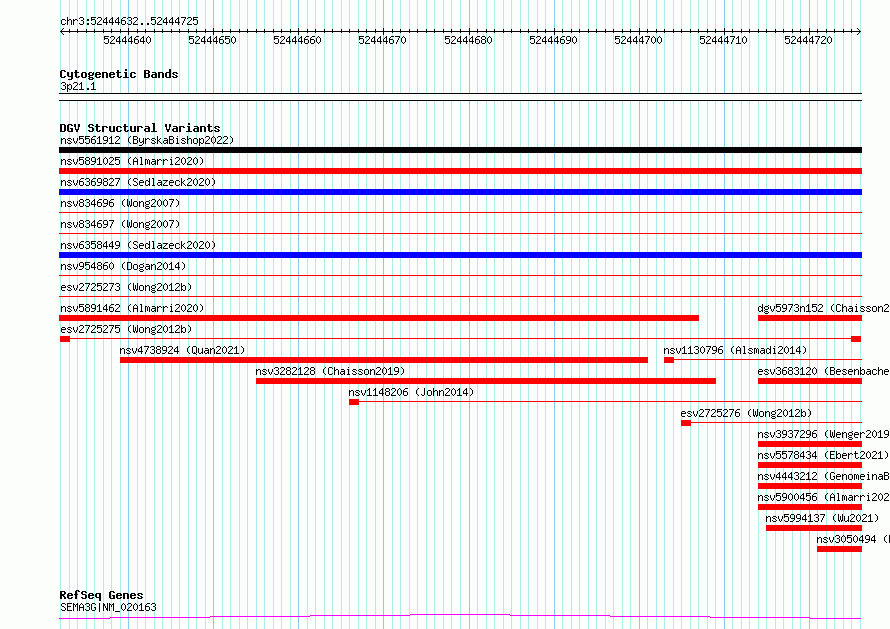Select the red nsv5891462 variant bar
This screenshot has width=890, height=629.
click(379, 318)
